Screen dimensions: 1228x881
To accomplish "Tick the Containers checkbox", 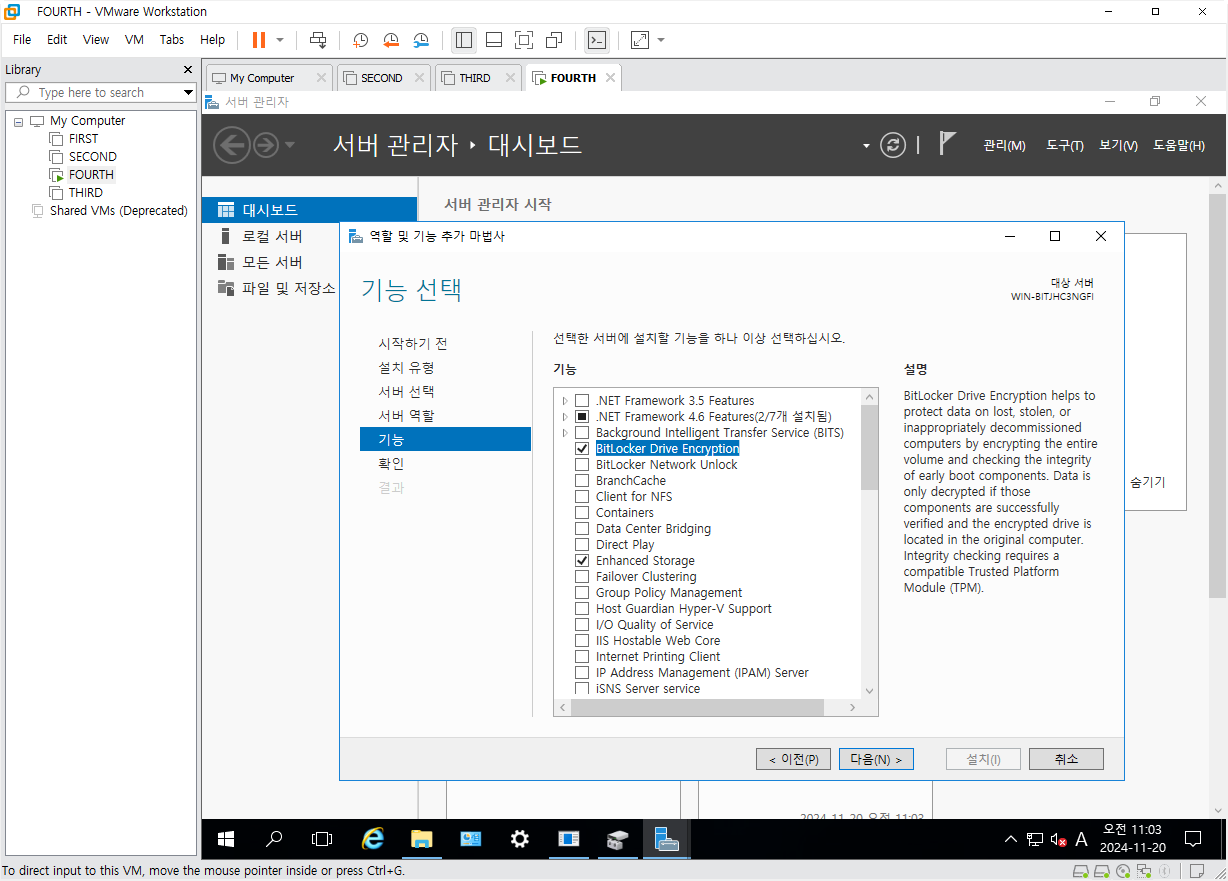I will click(x=582, y=513).
